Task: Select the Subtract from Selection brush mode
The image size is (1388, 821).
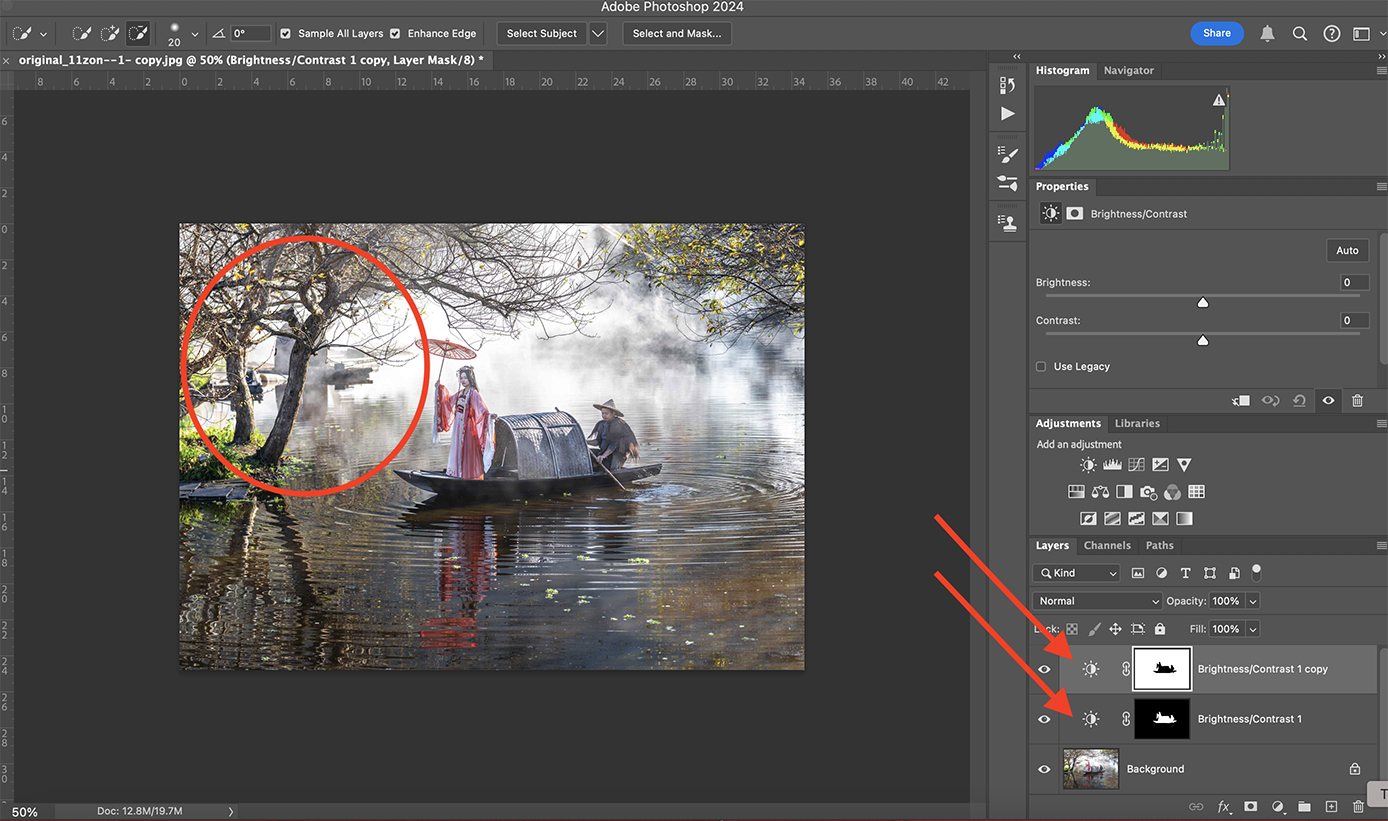Action: (137, 33)
